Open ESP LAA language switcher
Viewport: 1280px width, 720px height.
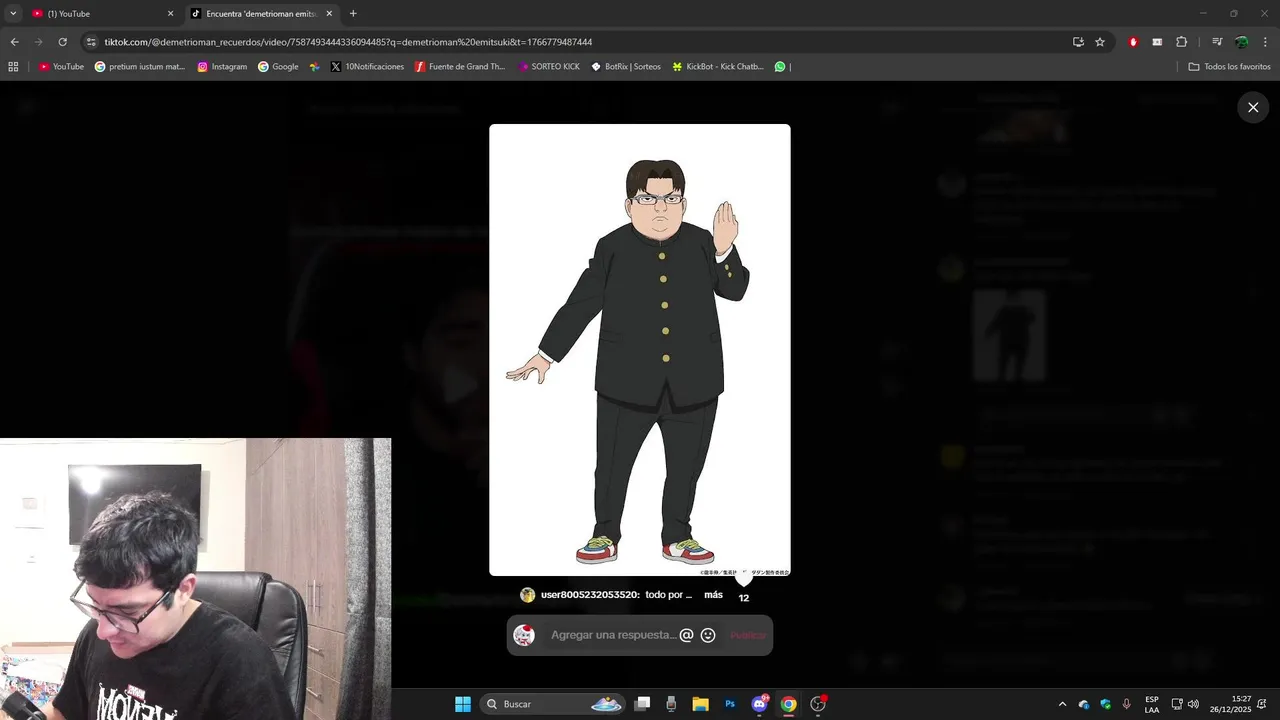click(x=1152, y=704)
